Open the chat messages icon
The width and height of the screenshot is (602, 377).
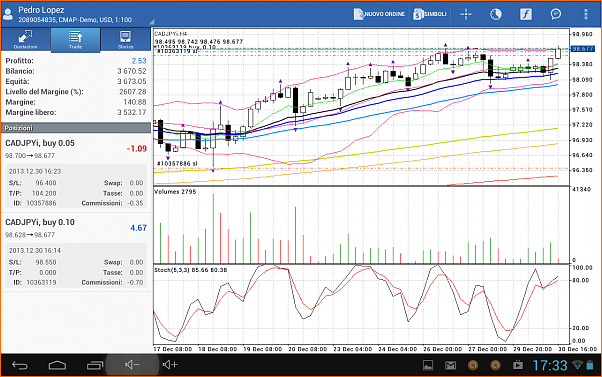click(x=556, y=14)
